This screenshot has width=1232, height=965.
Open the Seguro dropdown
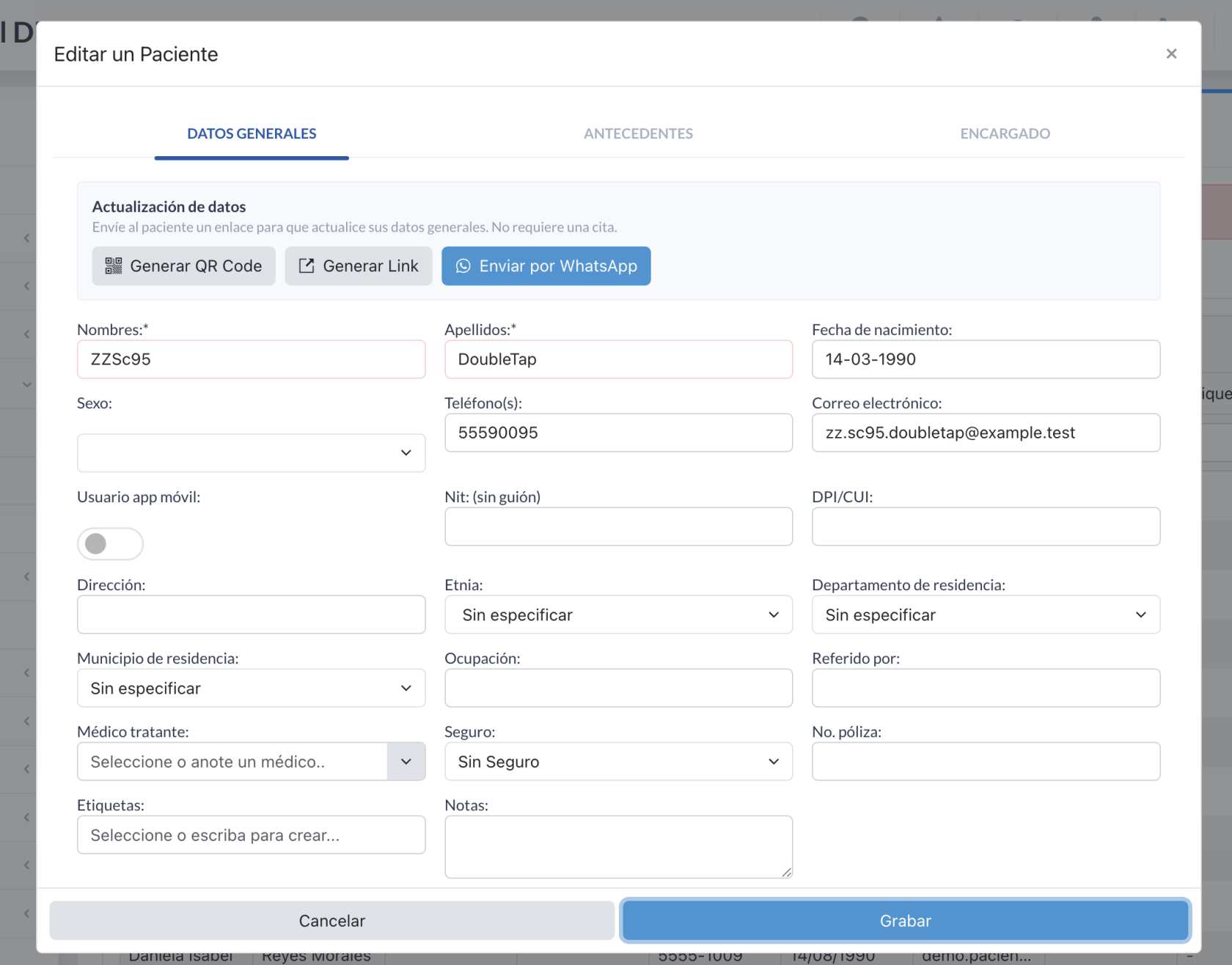click(618, 761)
